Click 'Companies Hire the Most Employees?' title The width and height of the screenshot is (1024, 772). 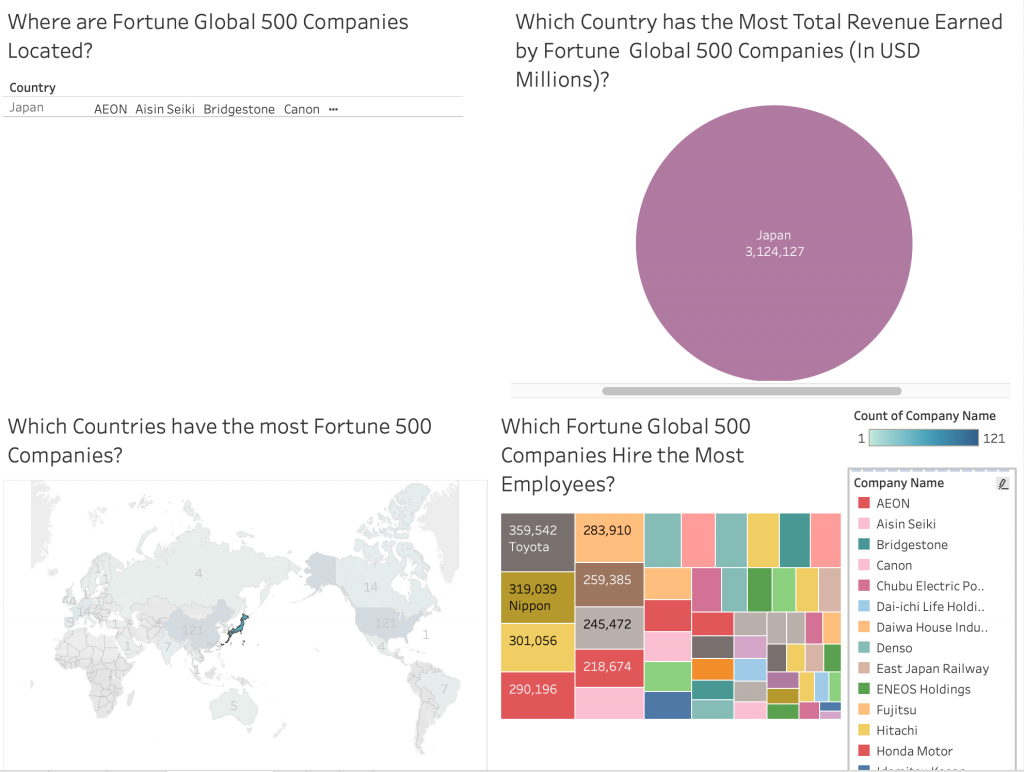pos(626,455)
